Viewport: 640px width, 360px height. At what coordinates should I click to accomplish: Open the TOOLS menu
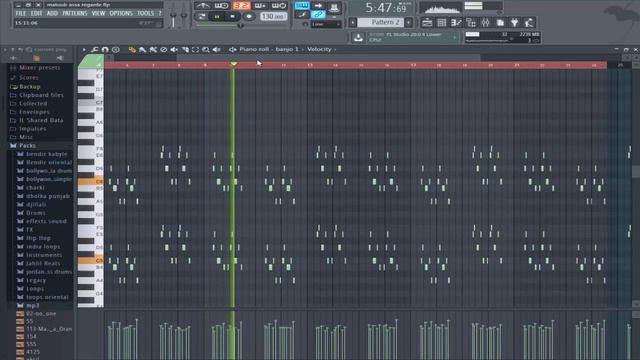click(x=145, y=13)
